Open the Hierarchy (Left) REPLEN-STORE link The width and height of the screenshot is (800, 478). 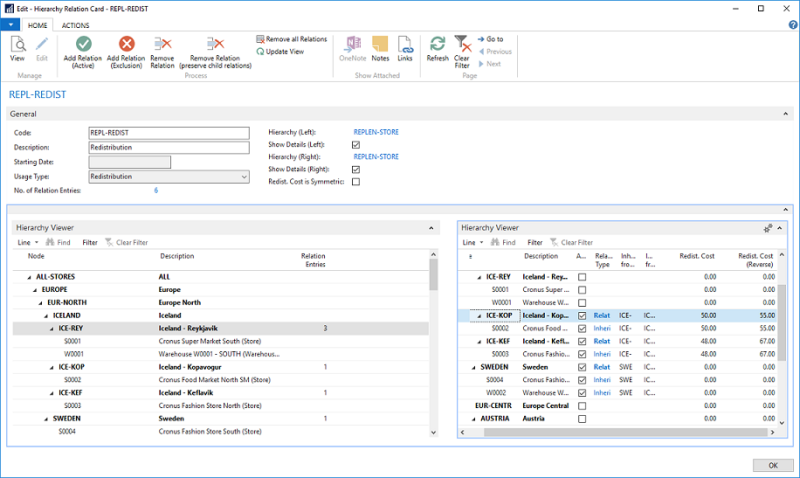click(x=376, y=132)
